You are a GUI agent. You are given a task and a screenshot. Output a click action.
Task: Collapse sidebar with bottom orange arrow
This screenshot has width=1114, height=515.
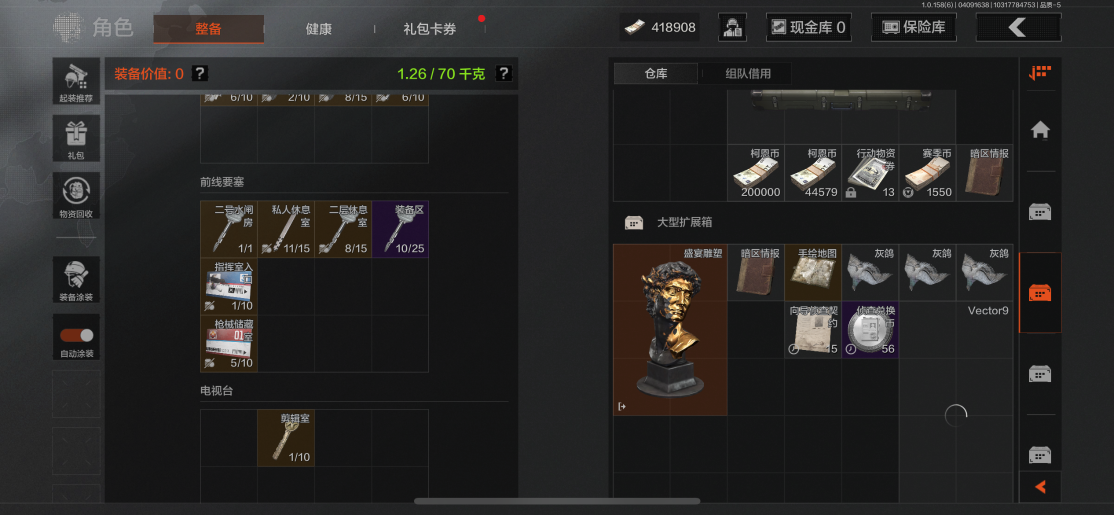click(1040, 487)
